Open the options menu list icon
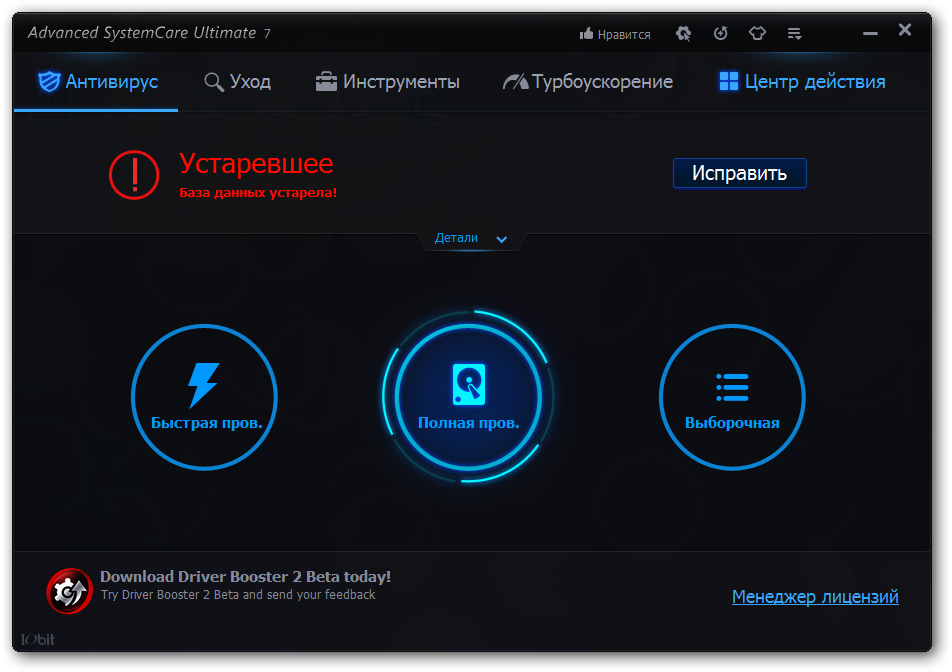 coord(794,33)
